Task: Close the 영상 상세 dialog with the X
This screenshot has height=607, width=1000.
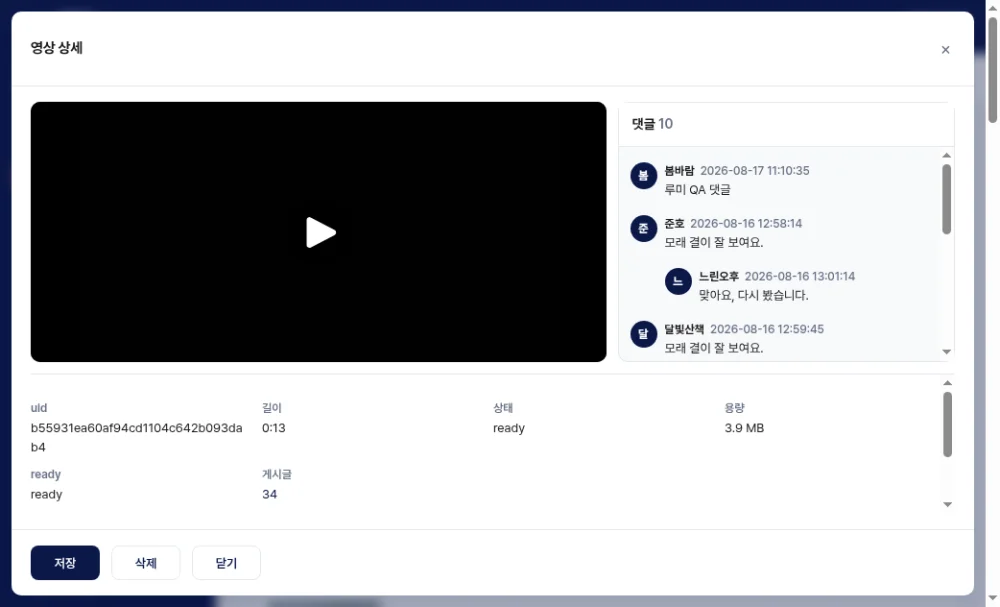Action: coord(945,50)
